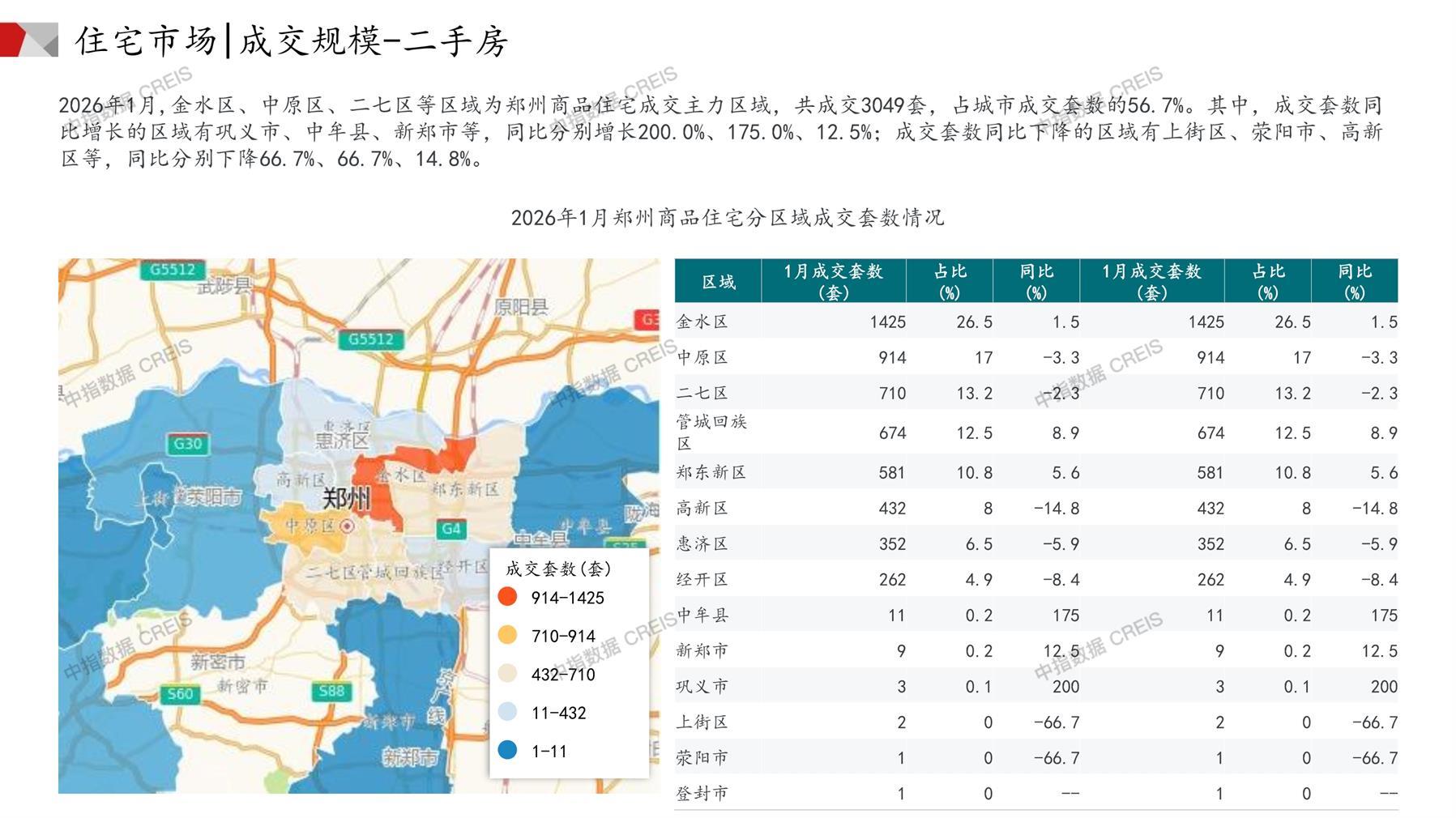Image resolution: width=1456 pixels, height=818 pixels.
Task: Click the S60 road shield near 新密市
Action: click(180, 693)
